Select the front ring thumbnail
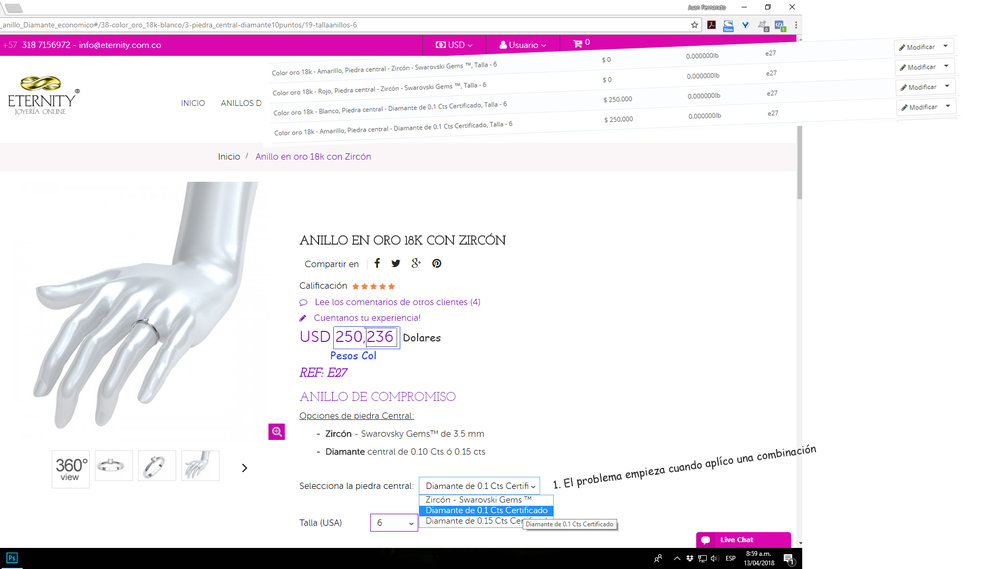1000x569 pixels. (114, 466)
